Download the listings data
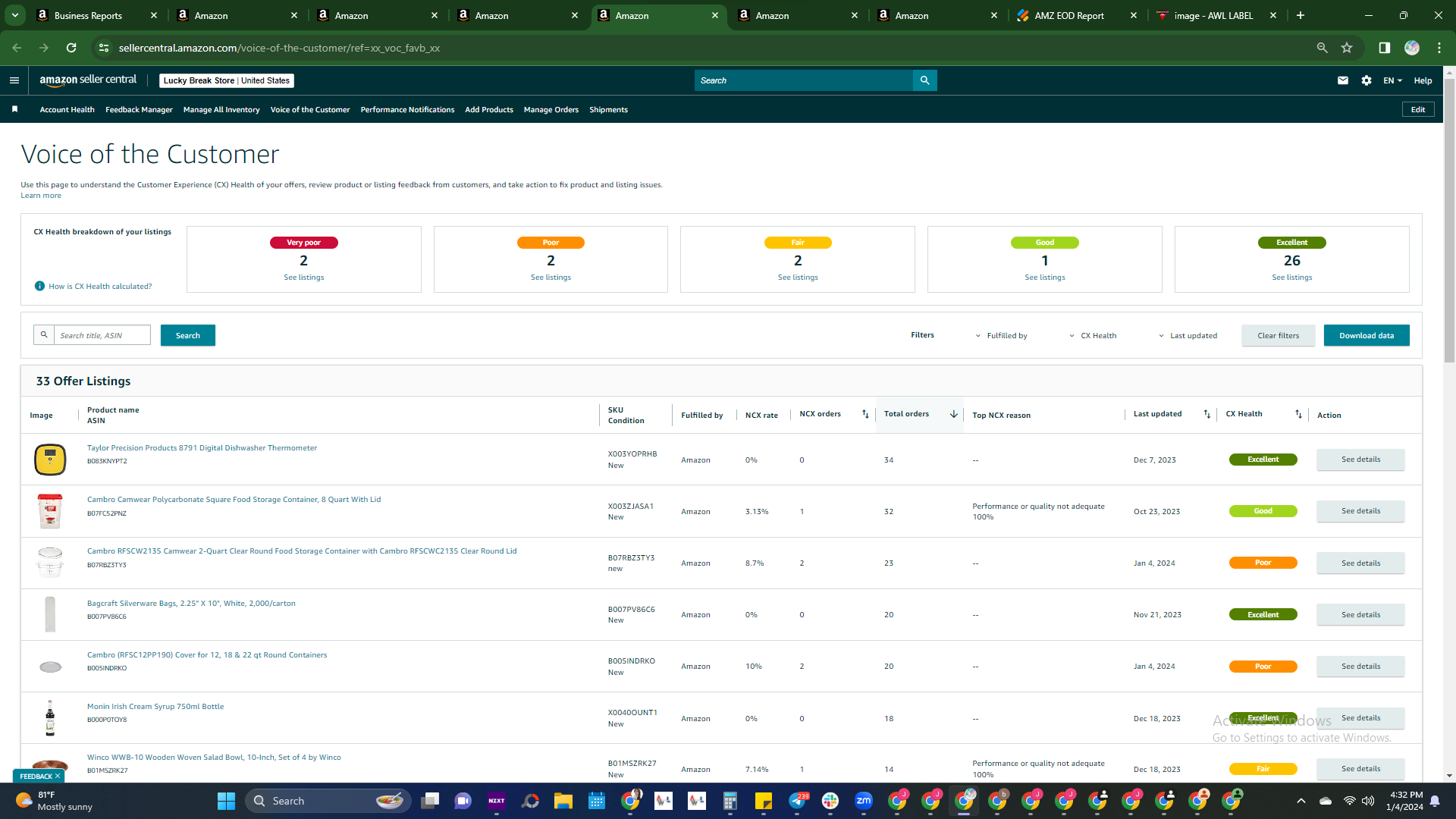This screenshot has width=1456, height=819. tap(1367, 336)
